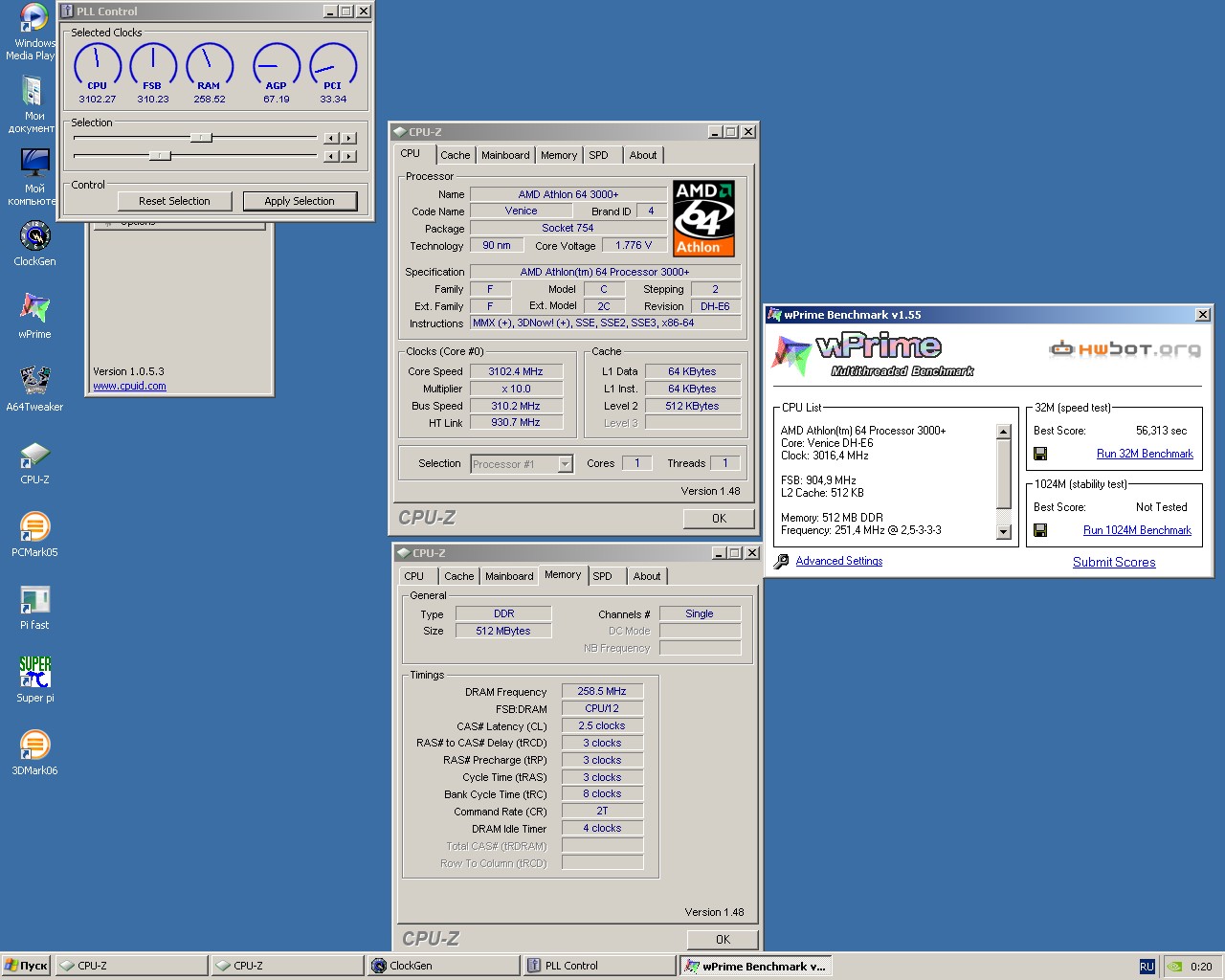
Task: Click the Start (Пуск) button
Action: [x=27, y=966]
